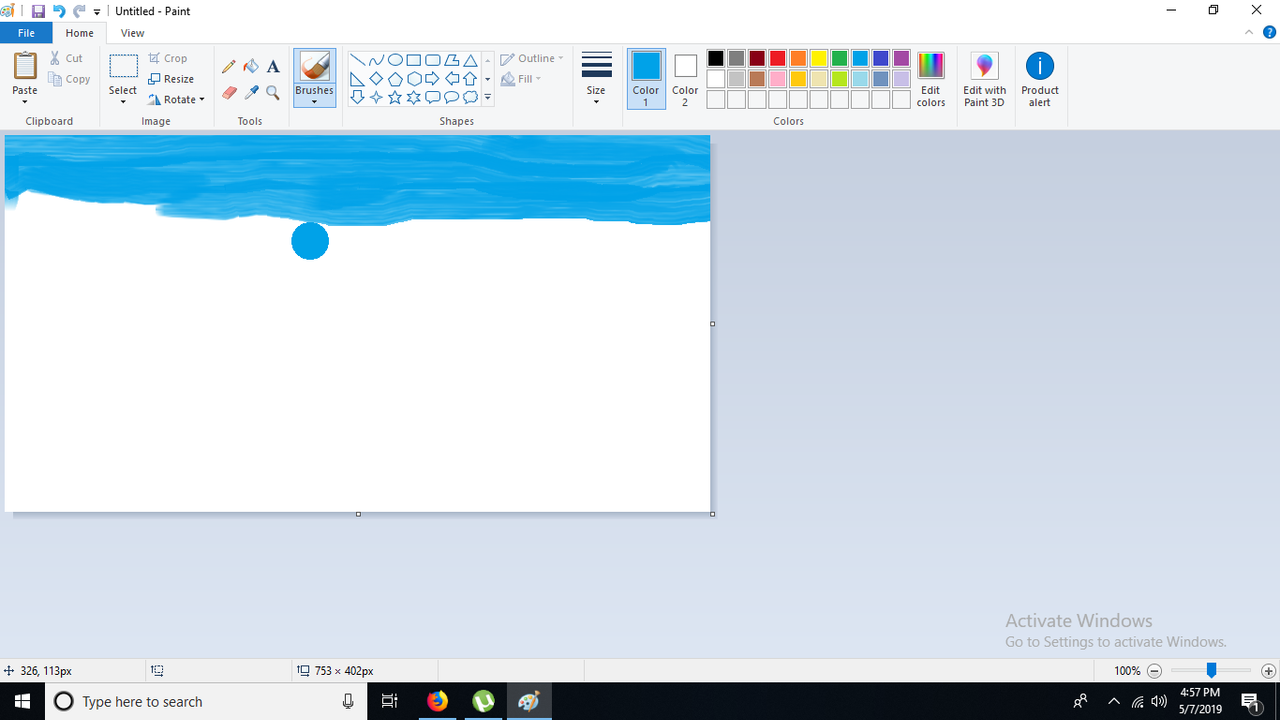Open the Size dropdown
The image size is (1280, 720).
(596, 79)
